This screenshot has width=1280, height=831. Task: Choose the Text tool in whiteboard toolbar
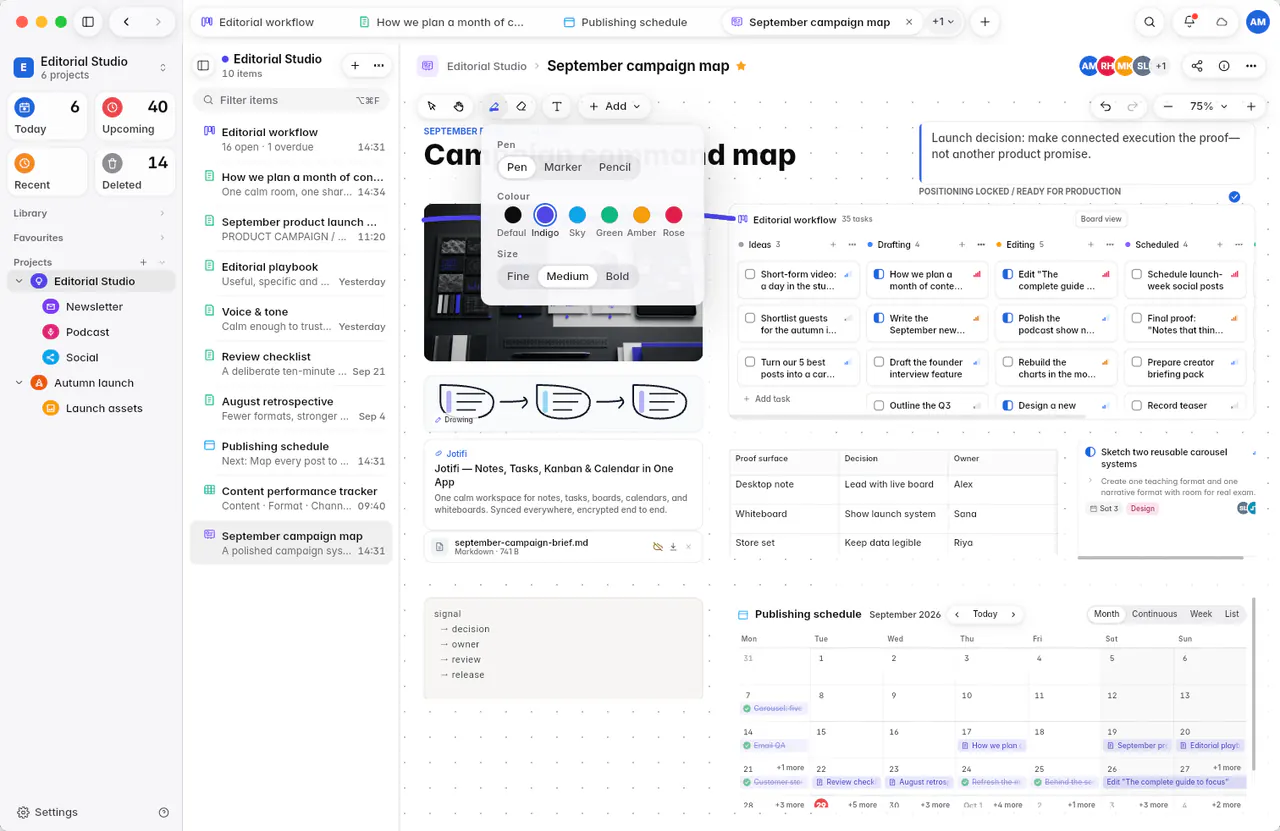point(557,106)
